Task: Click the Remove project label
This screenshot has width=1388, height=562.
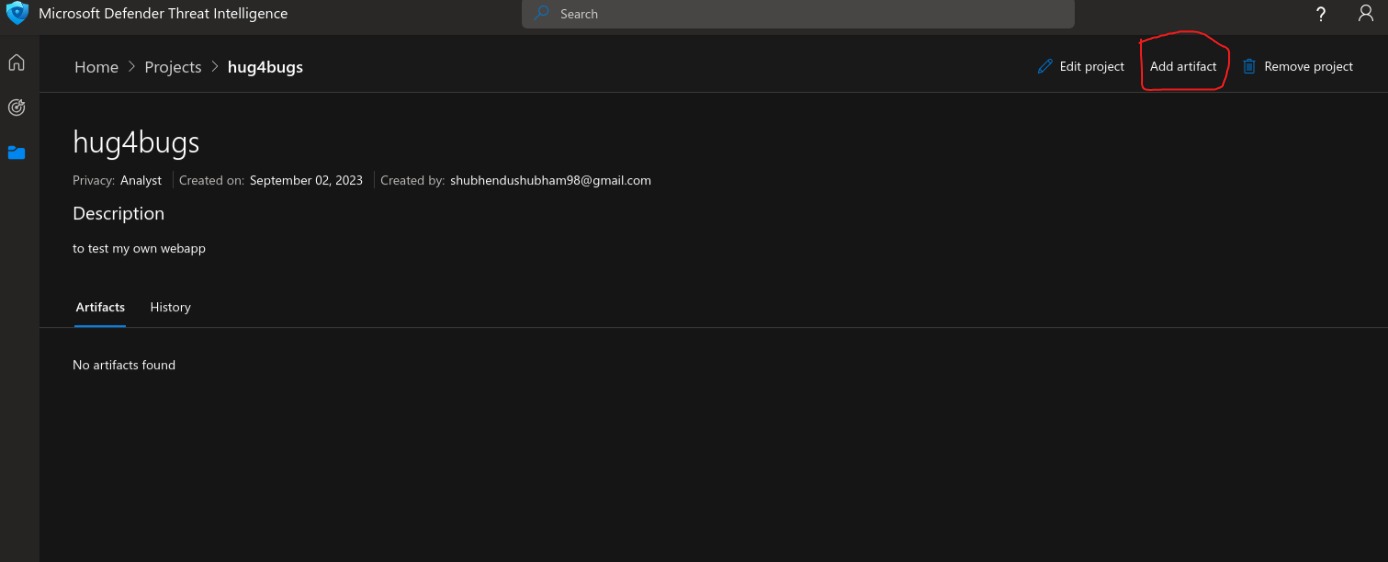Action: [x=1308, y=67]
